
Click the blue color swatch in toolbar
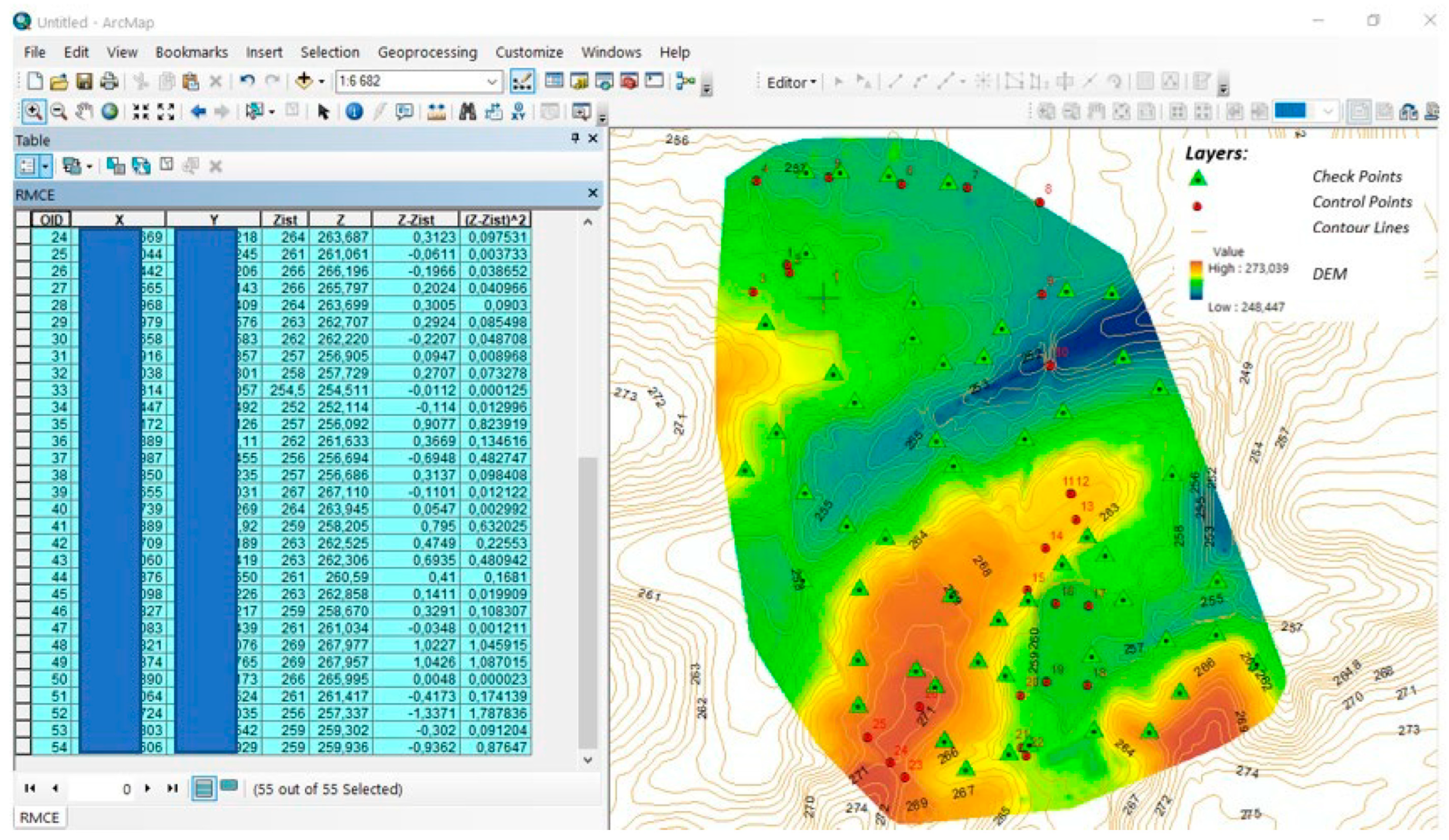tap(1290, 111)
